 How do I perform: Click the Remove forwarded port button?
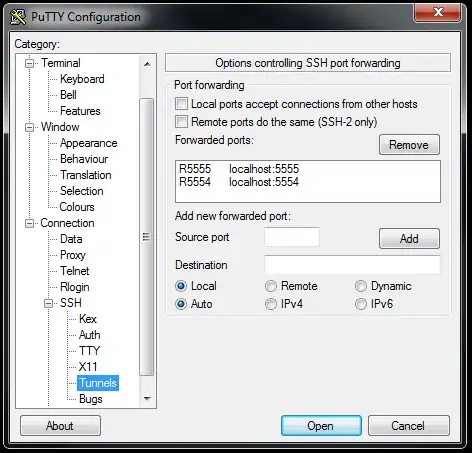click(x=409, y=145)
